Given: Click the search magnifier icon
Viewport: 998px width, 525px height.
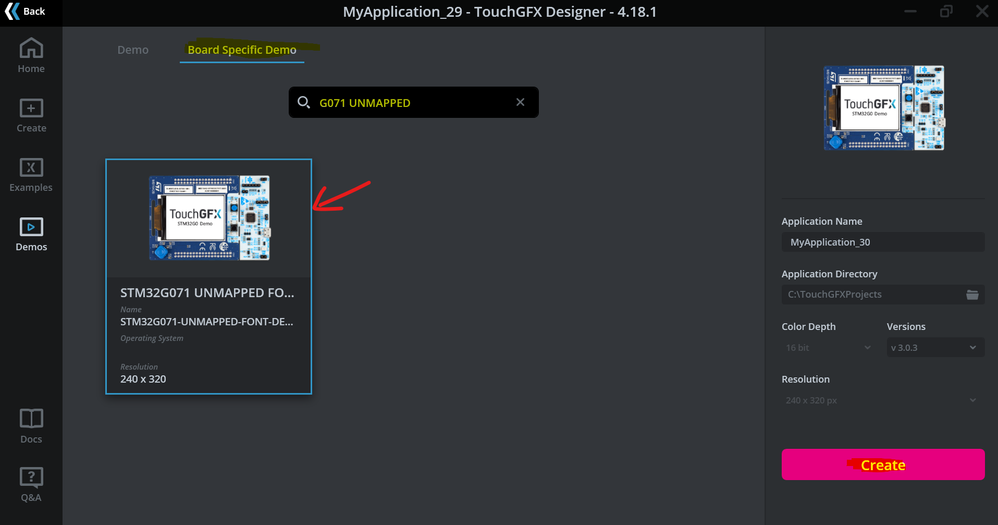Looking at the screenshot, I should click(304, 102).
